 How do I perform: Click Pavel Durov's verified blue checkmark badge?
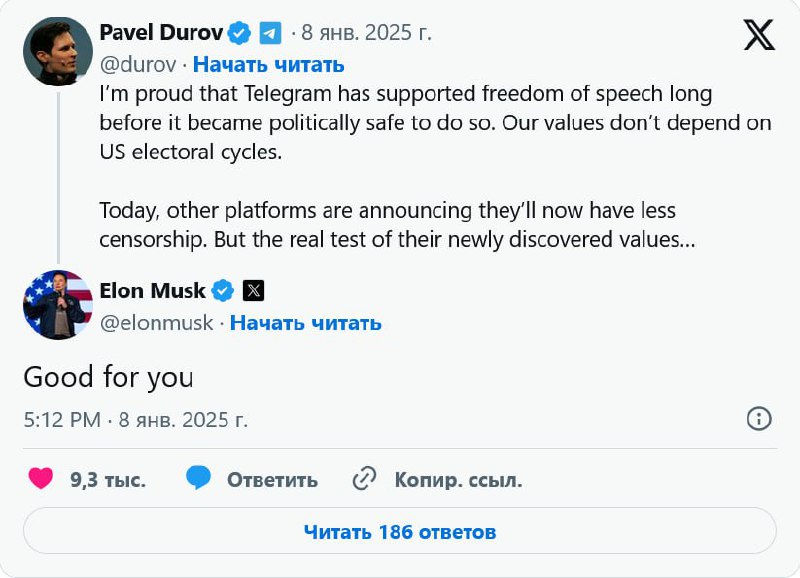click(x=239, y=33)
